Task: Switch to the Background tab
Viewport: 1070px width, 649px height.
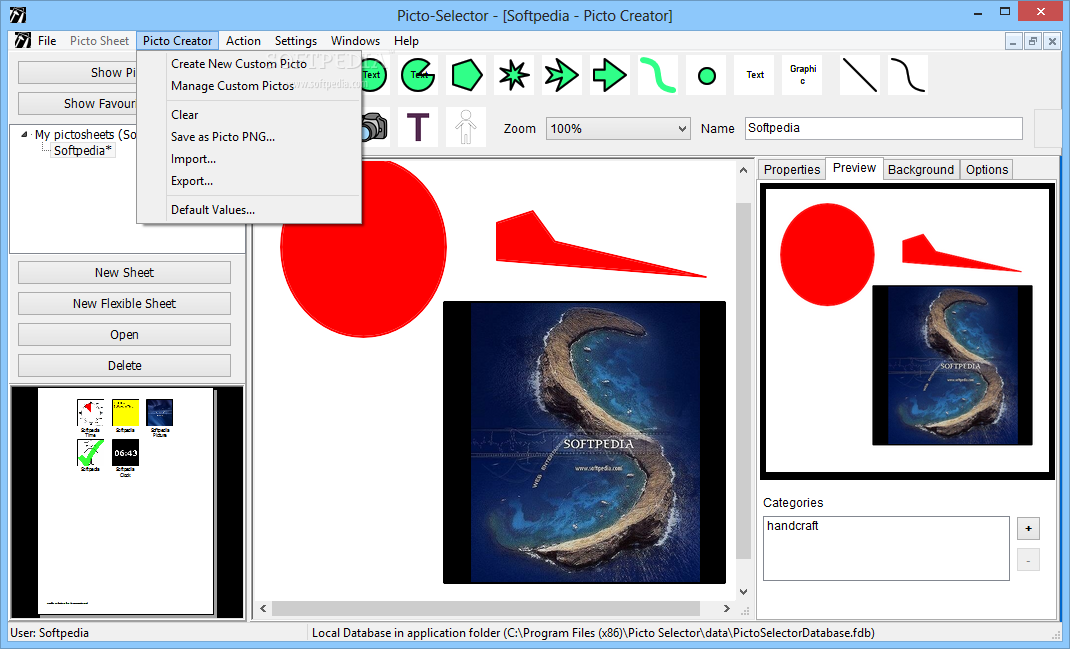Action: 921,169
